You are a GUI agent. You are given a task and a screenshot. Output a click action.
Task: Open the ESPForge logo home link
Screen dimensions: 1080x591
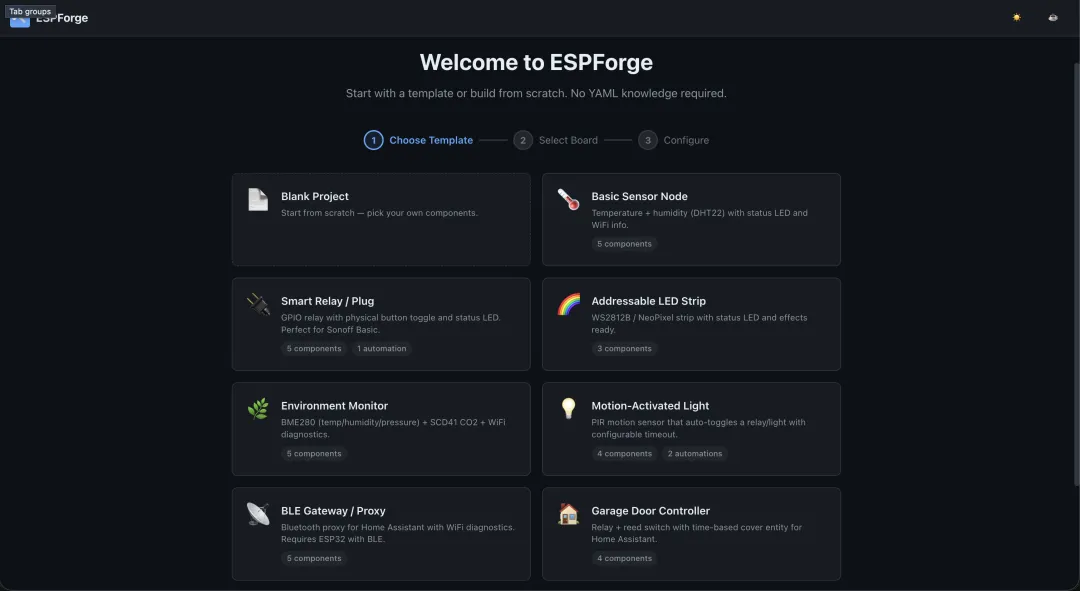49,18
